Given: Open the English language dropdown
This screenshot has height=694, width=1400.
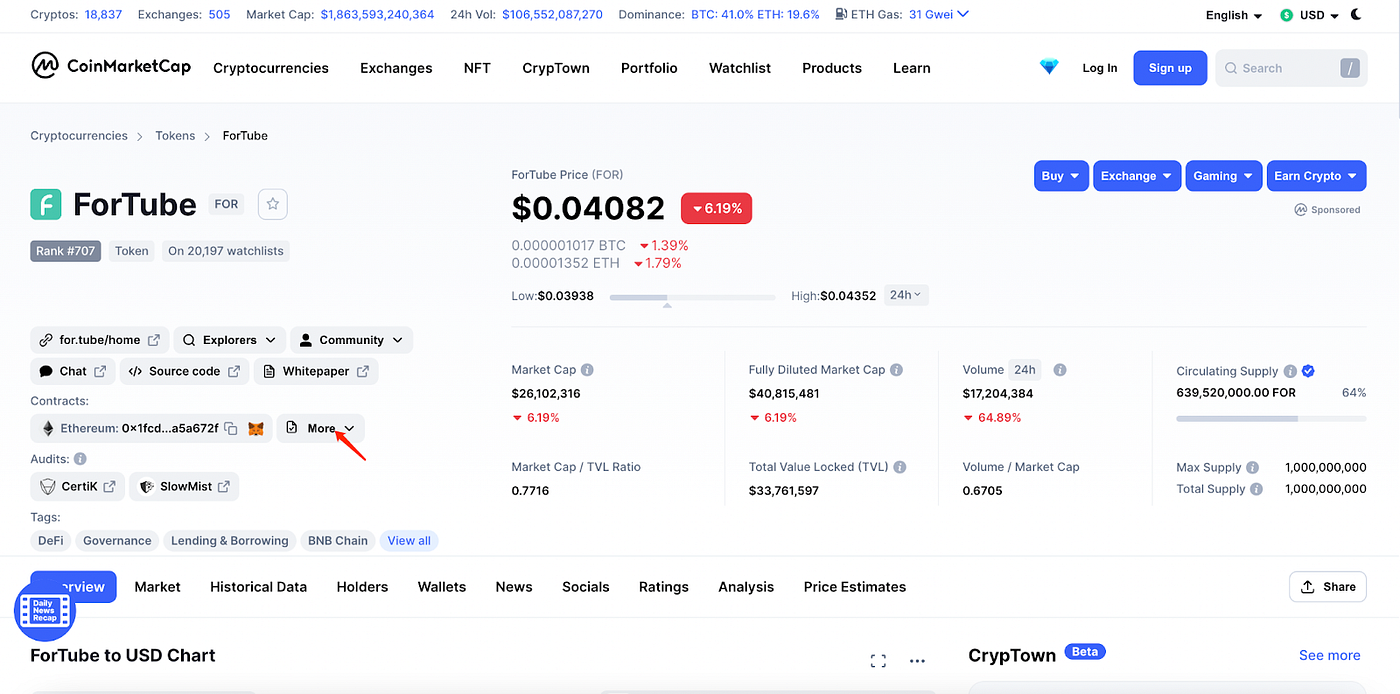Looking at the screenshot, I should pos(1233,15).
